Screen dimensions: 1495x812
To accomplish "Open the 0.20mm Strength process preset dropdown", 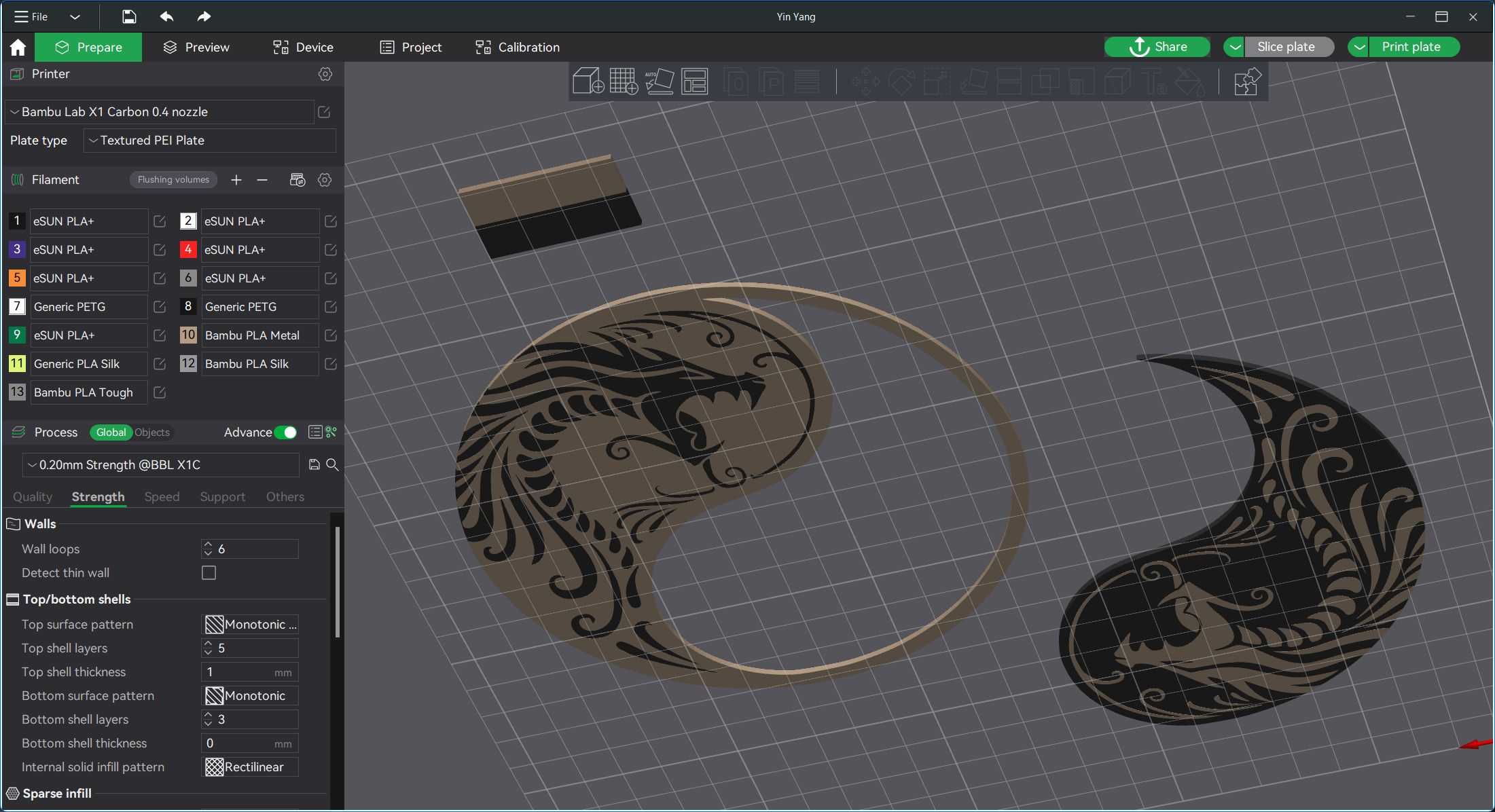I will click(x=161, y=465).
